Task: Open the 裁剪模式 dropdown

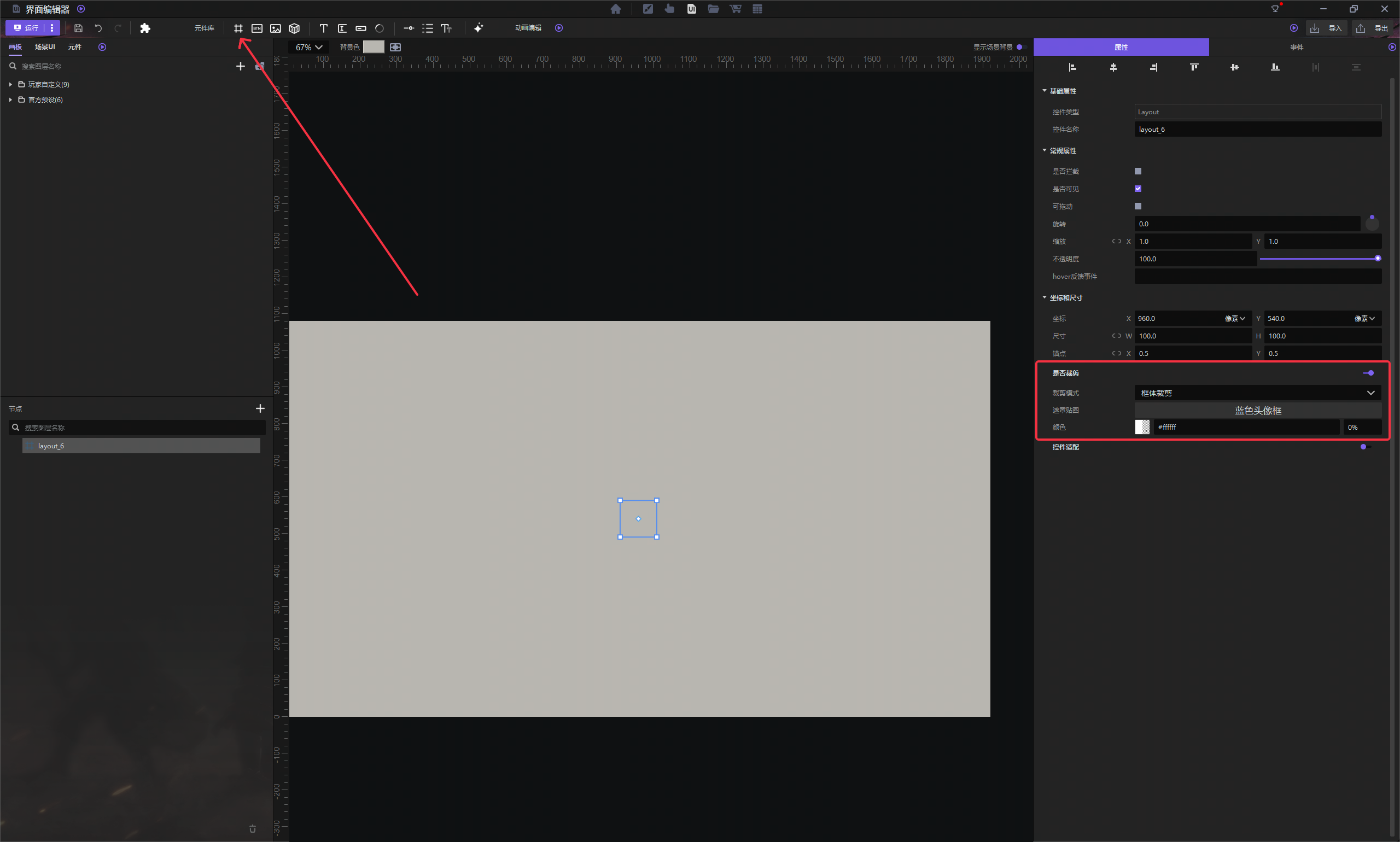Action: coord(1258,393)
